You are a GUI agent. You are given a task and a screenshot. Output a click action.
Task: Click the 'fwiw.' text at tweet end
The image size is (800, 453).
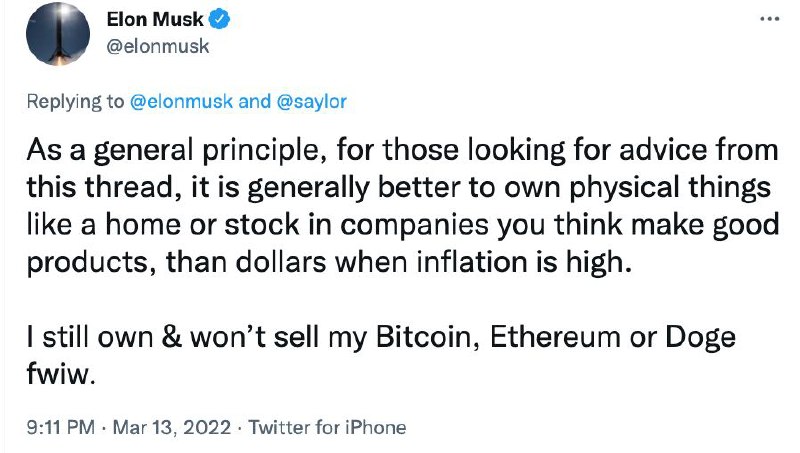[x=61, y=374]
